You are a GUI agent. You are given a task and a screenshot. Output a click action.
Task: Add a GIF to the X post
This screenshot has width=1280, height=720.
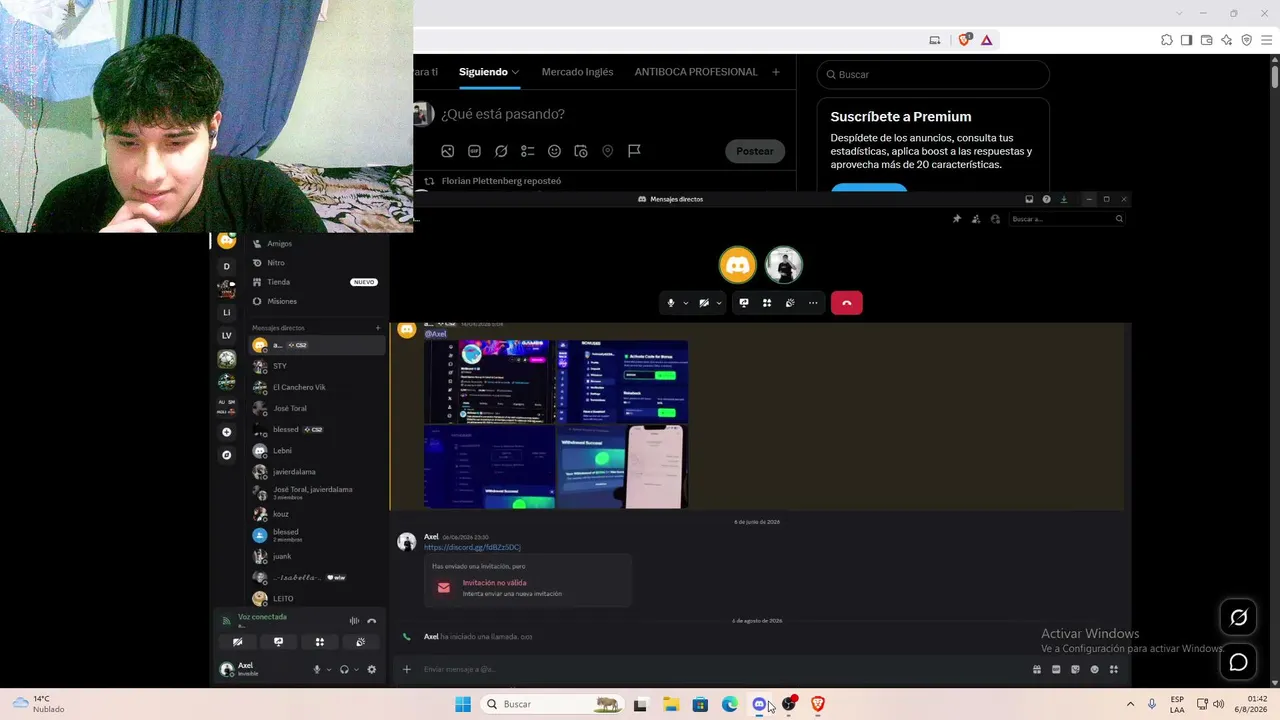[474, 151]
